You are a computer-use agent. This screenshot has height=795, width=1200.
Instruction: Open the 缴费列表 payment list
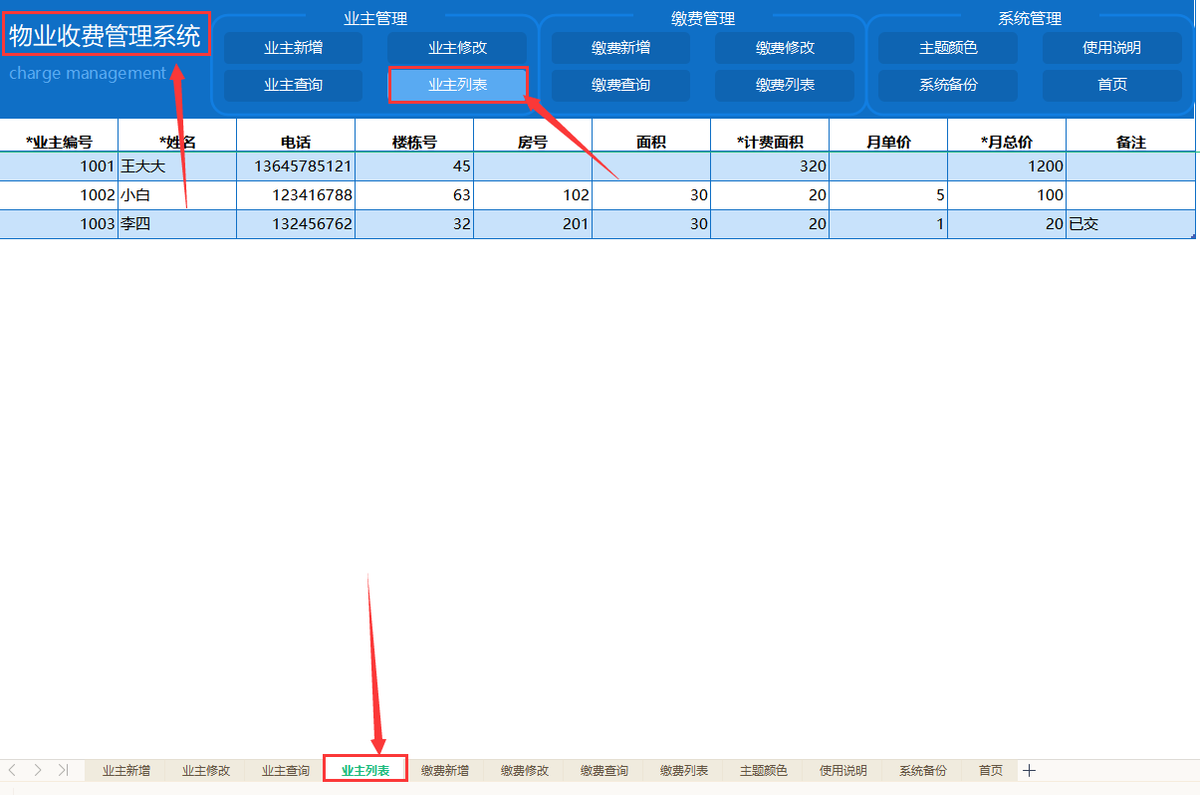click(785, 85)
